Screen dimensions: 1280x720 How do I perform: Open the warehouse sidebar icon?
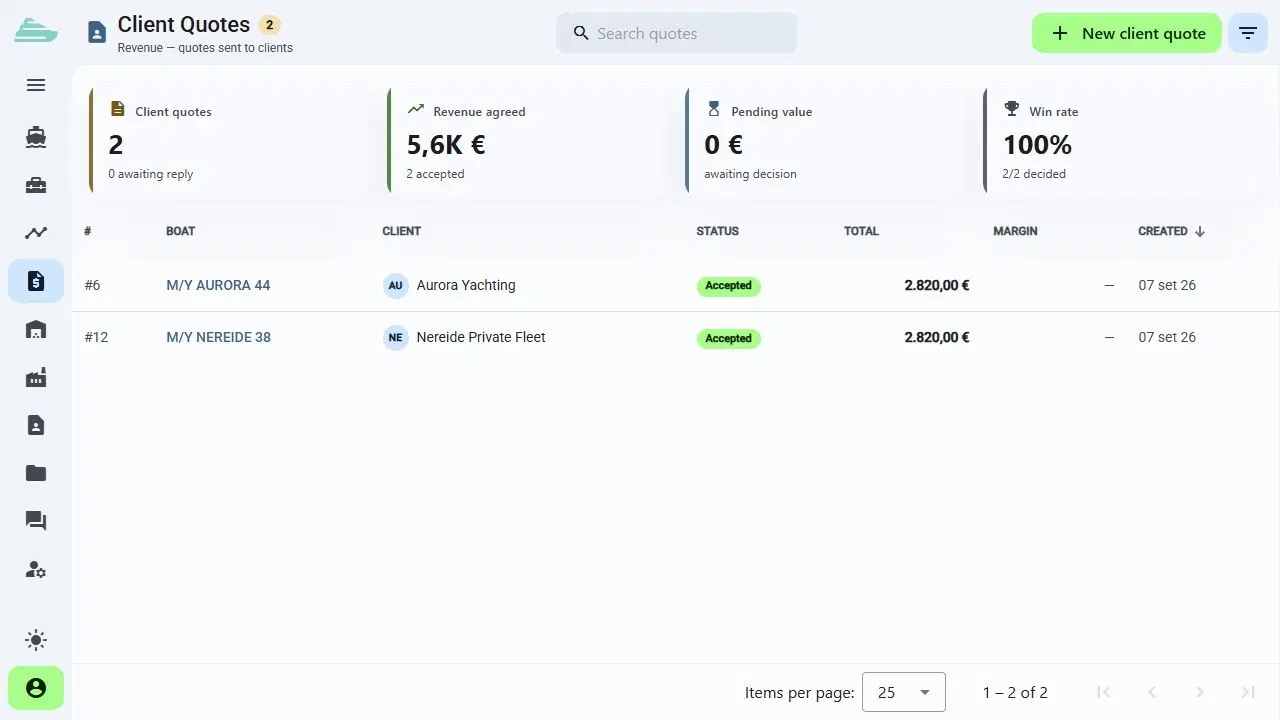tap(36, 329)
